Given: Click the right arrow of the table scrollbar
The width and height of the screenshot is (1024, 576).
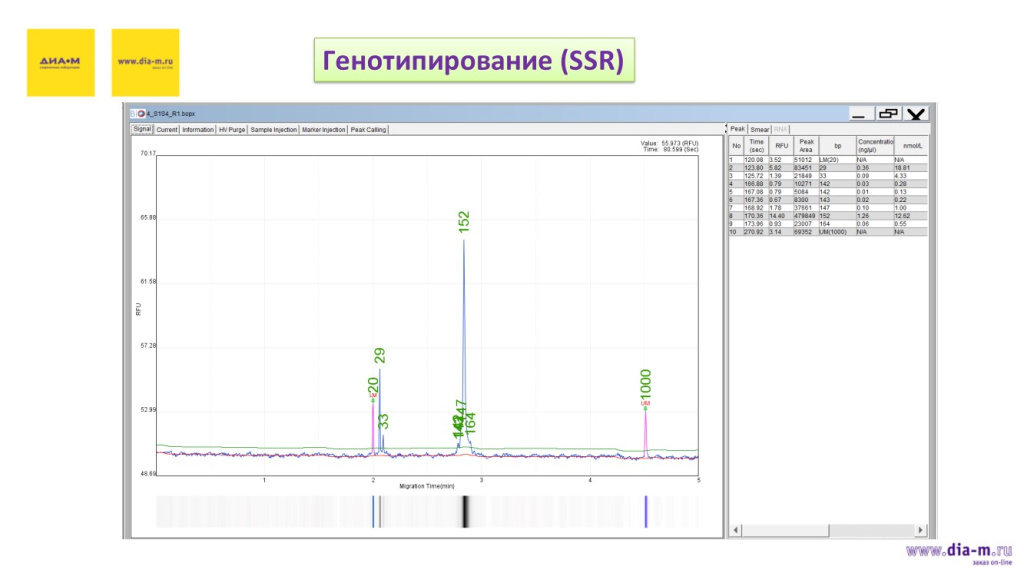Looking at the screenshot, I should [919, 531].
